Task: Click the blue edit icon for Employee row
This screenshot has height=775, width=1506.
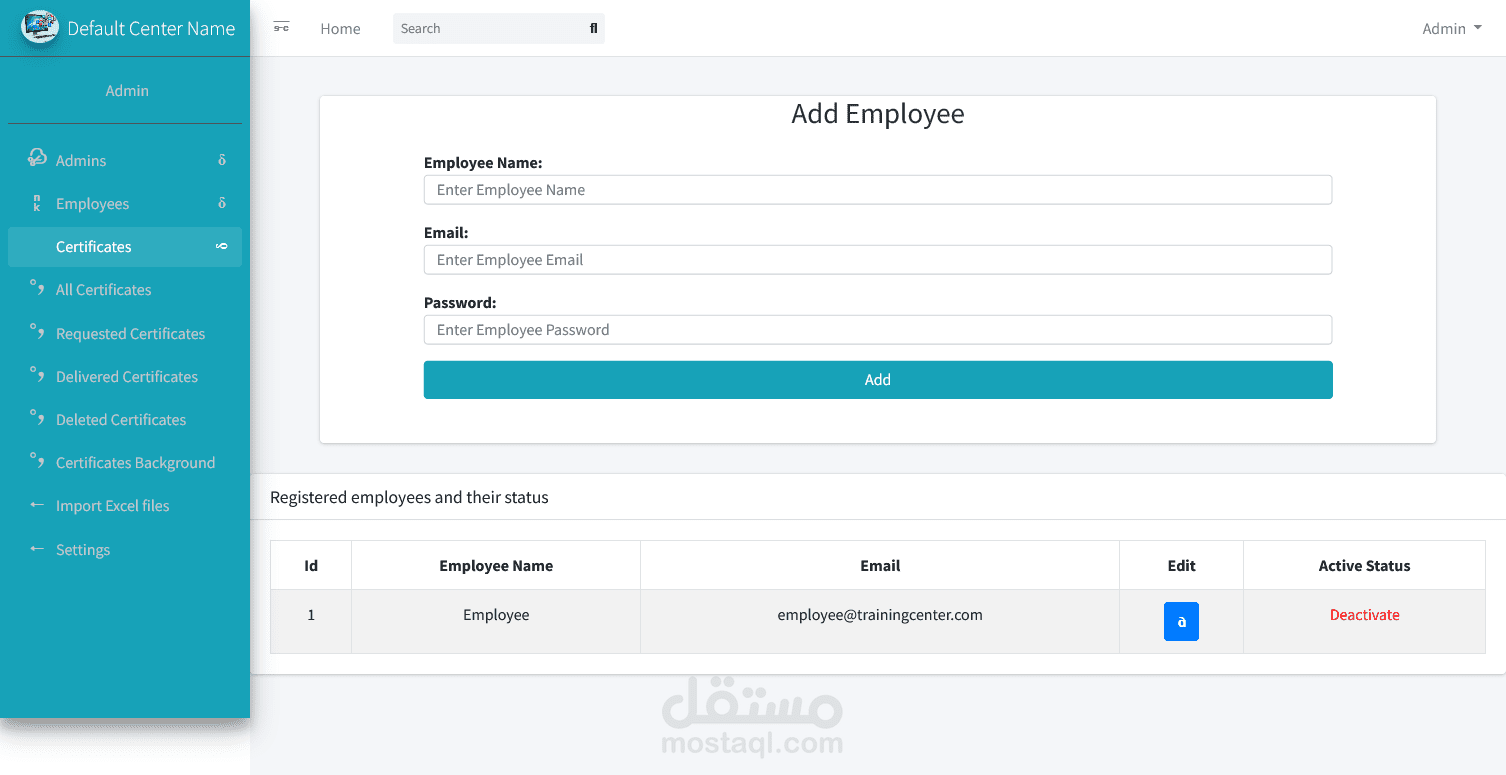Action: coord(1181,622)
